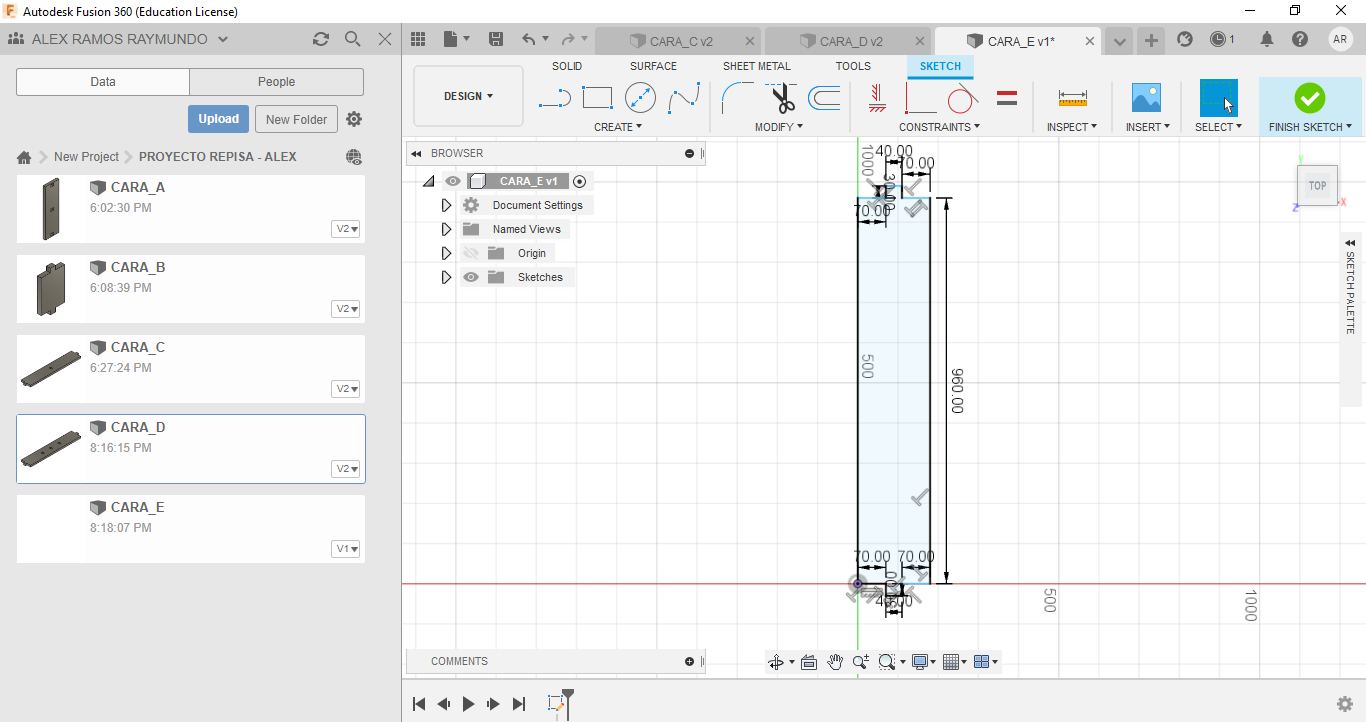Expand the Document Settings node
This screenshot has height=722, width=1366.
tap(446, 205)
